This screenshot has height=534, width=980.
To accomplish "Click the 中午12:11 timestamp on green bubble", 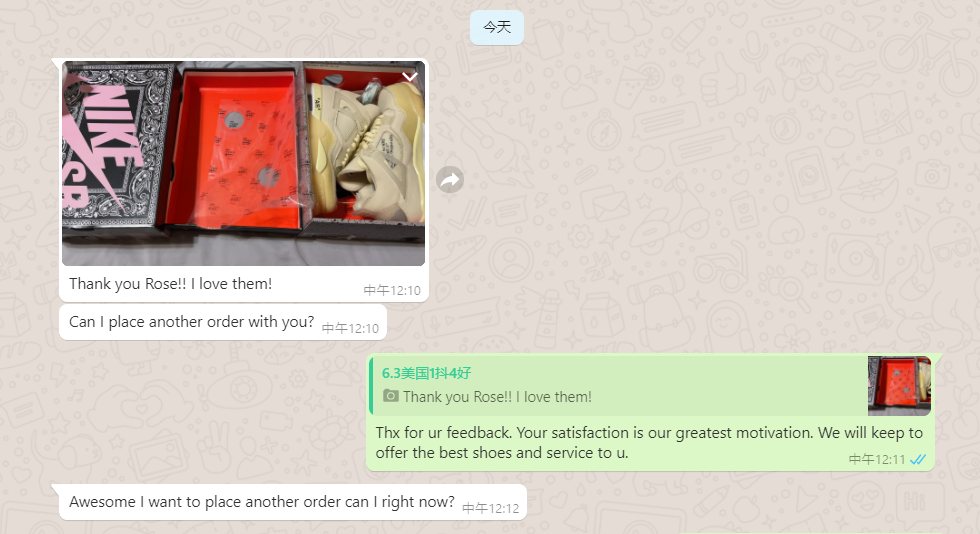I will coord(877,460).
